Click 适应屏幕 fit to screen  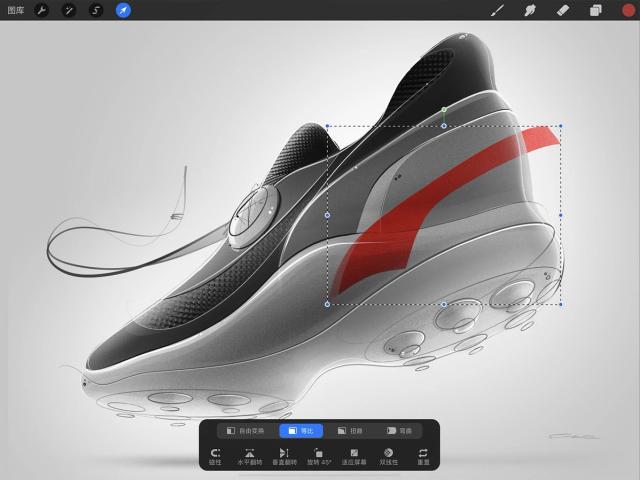coord(354,457)
